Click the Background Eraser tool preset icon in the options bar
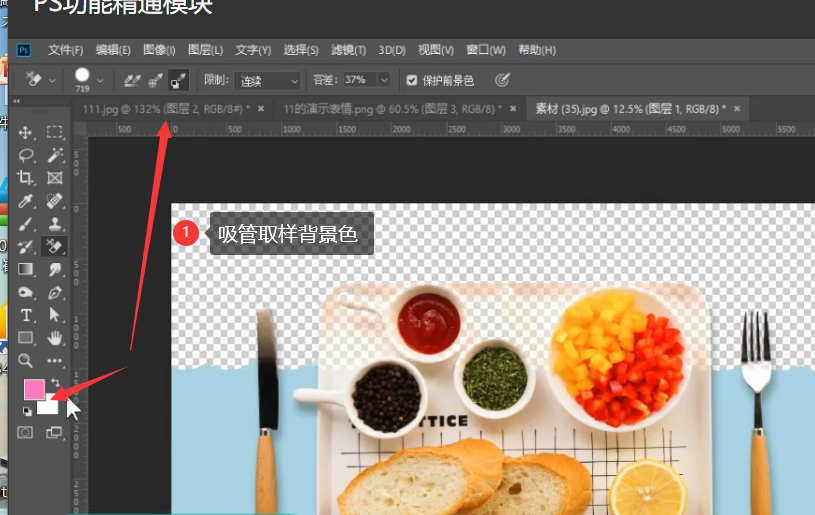This screenshot has height=515, width=815. [x=34, y=80]
